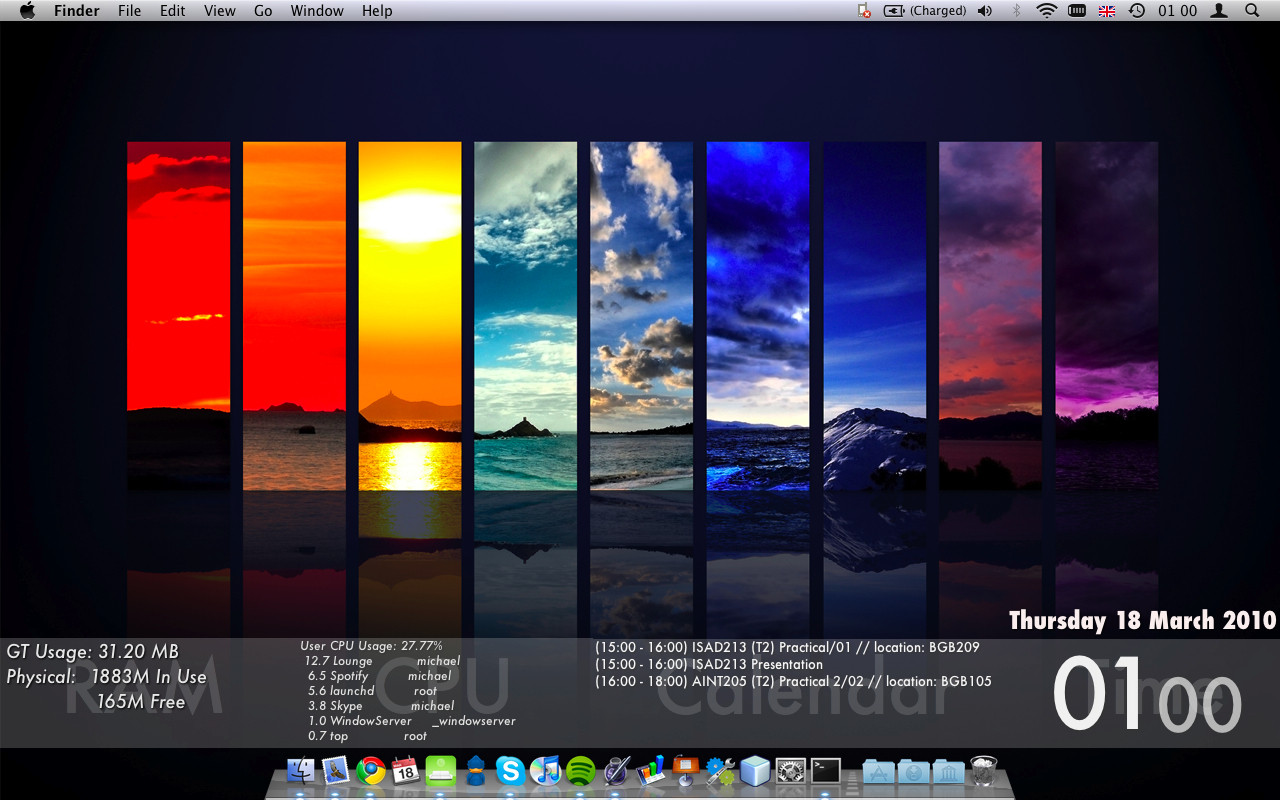
Task: Launch Skype from the dock
Action: [510, 771]
